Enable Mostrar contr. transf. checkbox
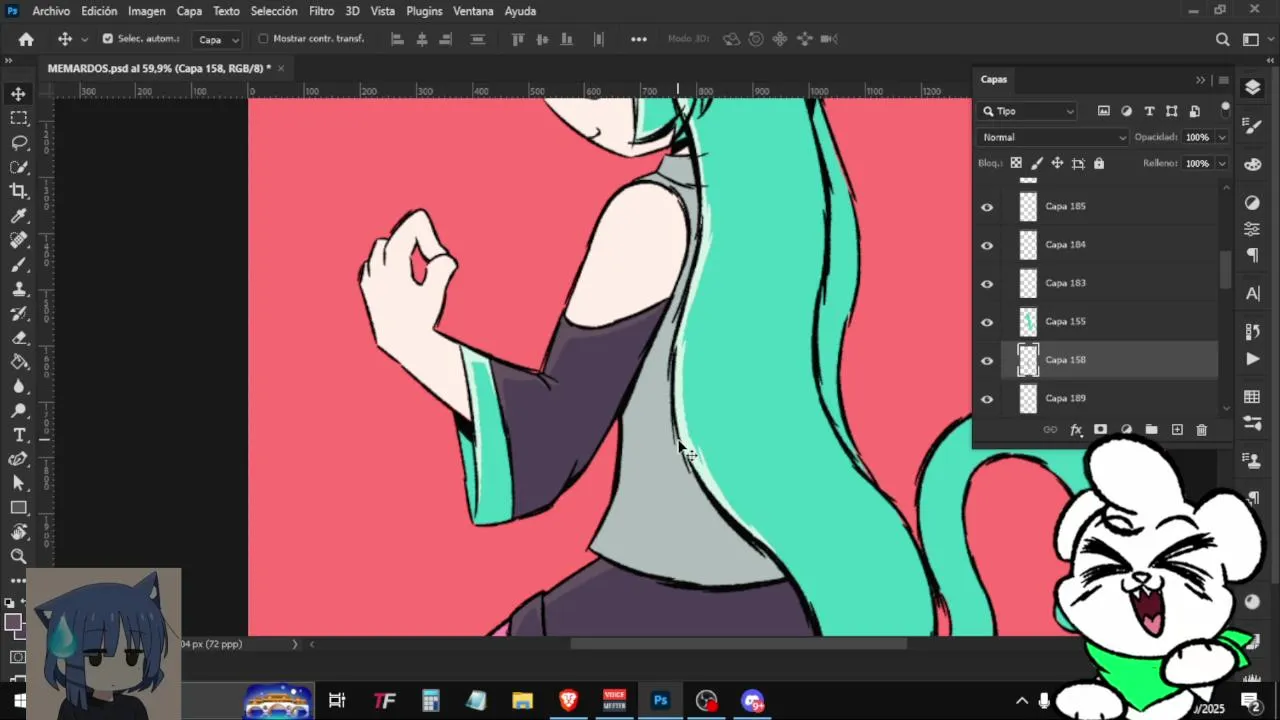Image resolution: width=1280 pixels, height=720 pixels. click(264, 39)
